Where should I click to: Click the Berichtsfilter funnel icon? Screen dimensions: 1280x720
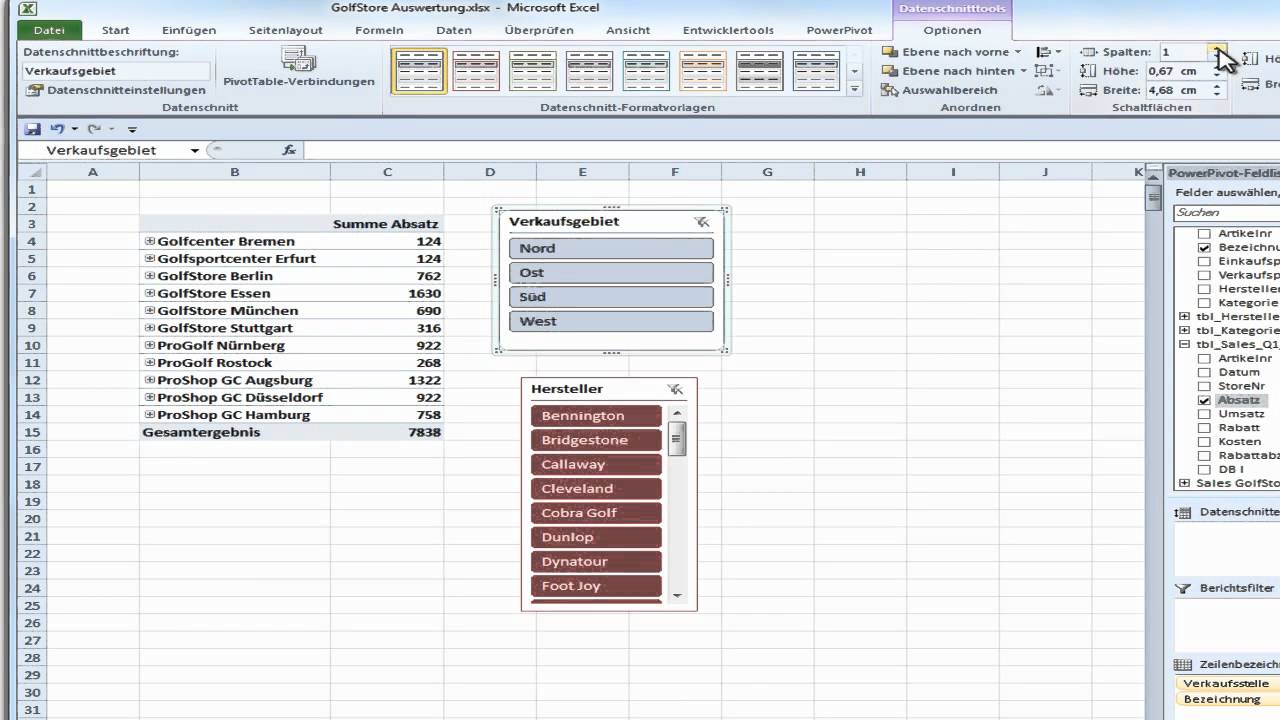click(1184, 589)
